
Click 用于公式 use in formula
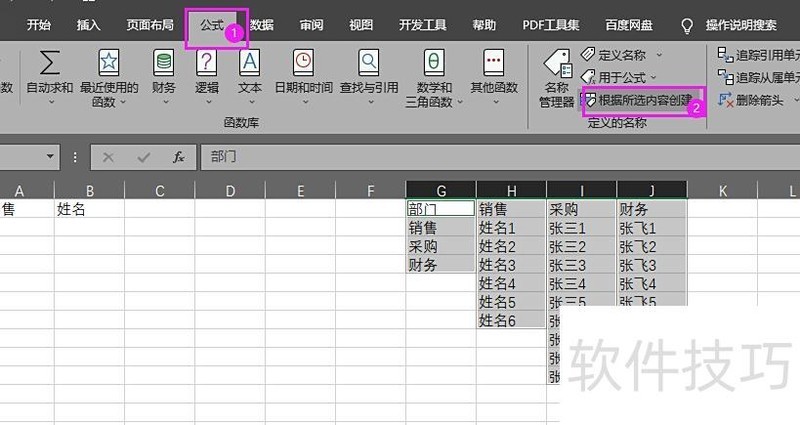(x=614, y=78)
